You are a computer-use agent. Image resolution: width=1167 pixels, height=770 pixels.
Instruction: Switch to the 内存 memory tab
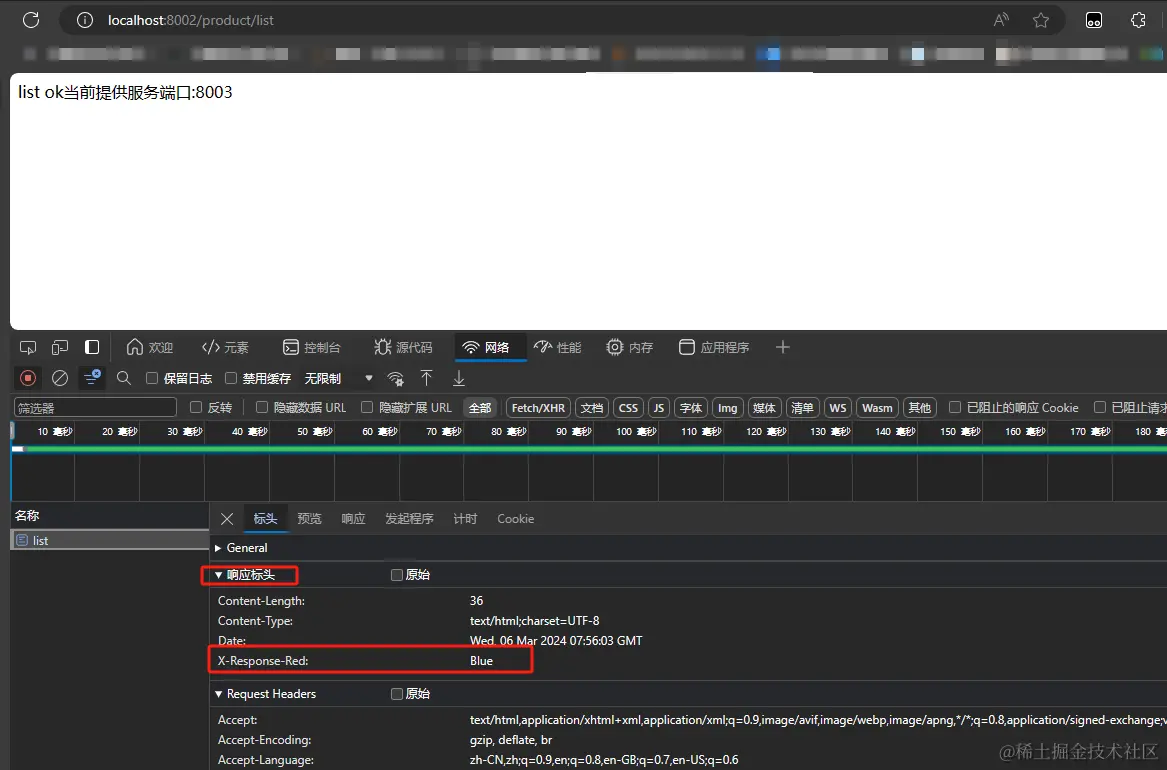pos(630,347)
